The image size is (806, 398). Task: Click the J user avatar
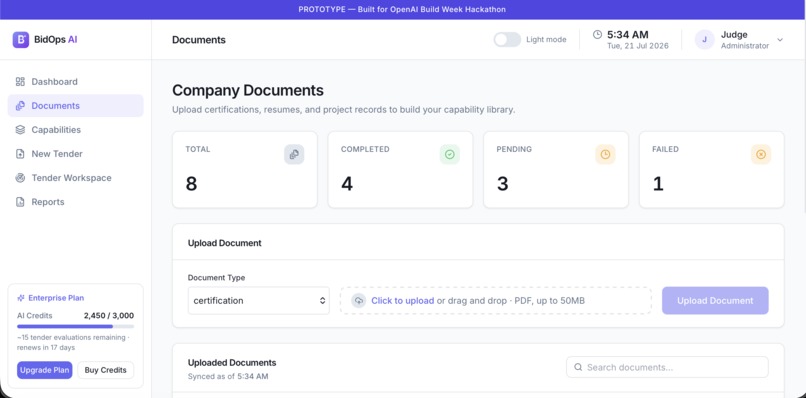point(704,40)
